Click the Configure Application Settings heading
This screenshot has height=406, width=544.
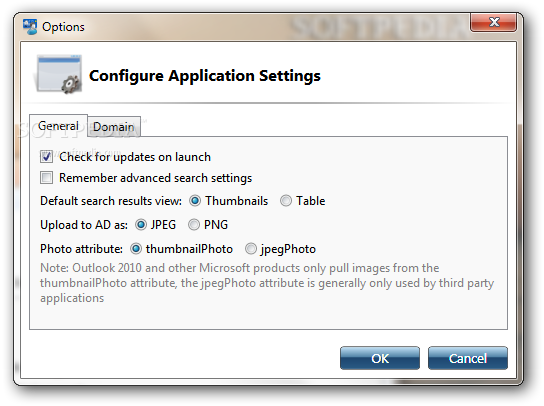coord(205,76)
